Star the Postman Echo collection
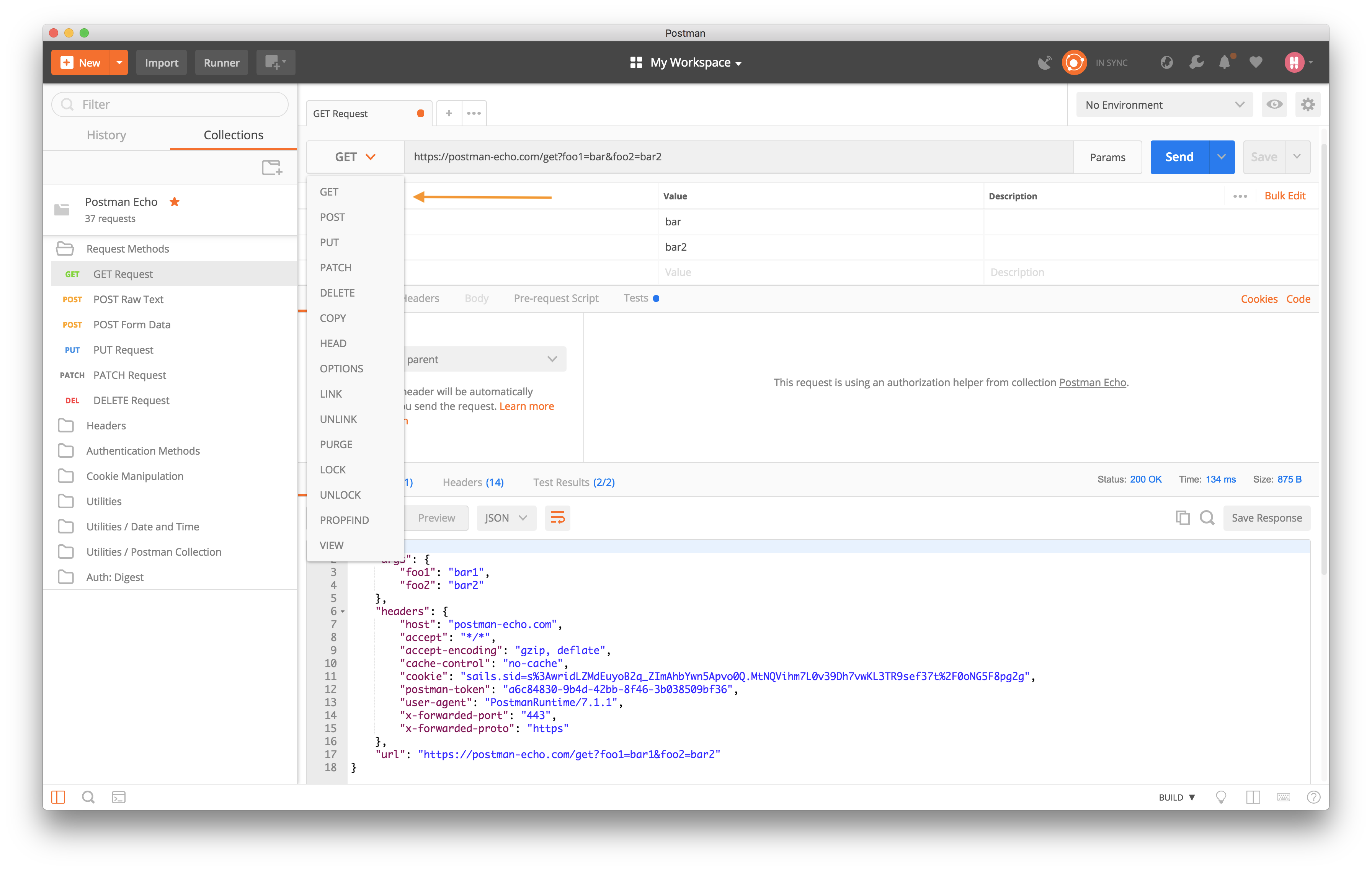Screen dimensions: 1372x871 tap(175, 202)
